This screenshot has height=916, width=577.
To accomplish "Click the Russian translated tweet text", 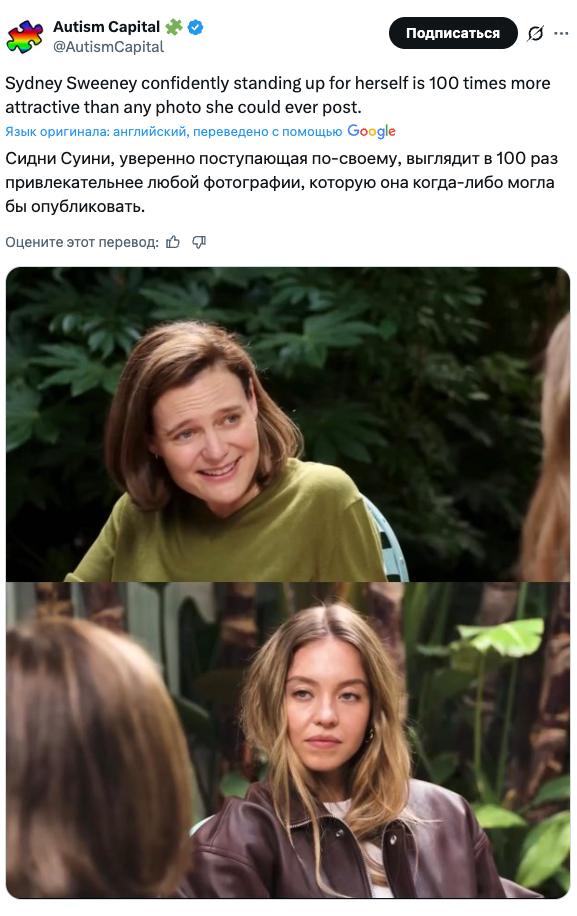I will click(x=281, y=182).
